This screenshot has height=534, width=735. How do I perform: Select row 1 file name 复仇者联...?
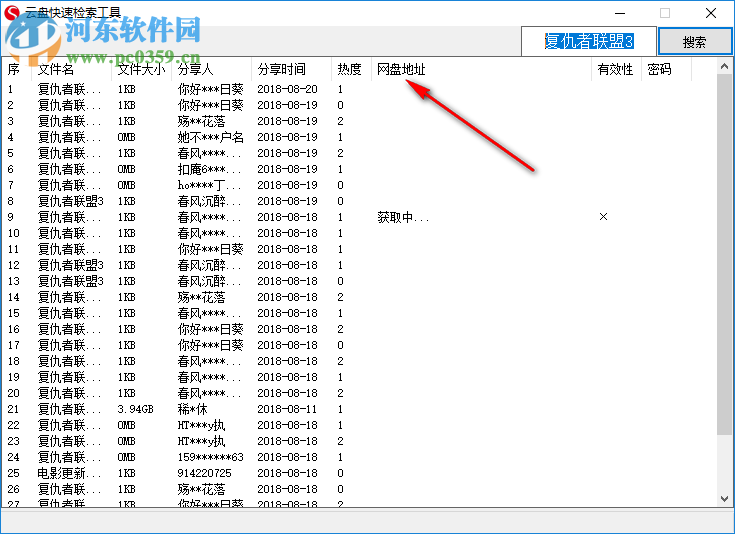[69, 89]
